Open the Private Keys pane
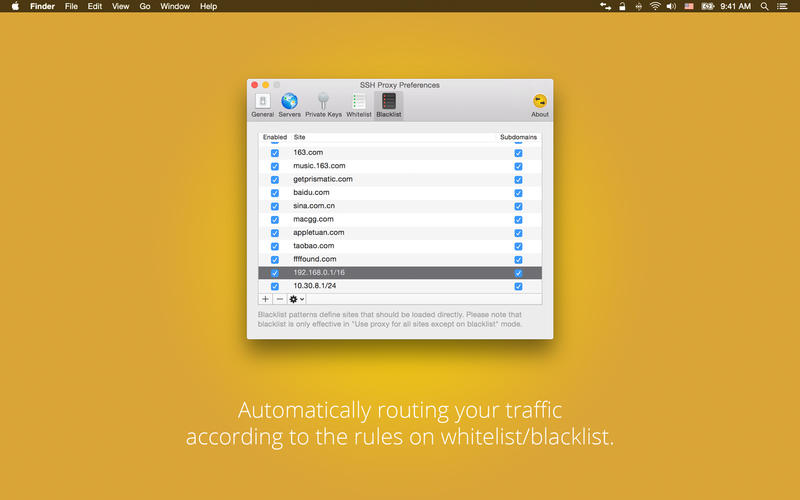 click(x=323, y=104)
